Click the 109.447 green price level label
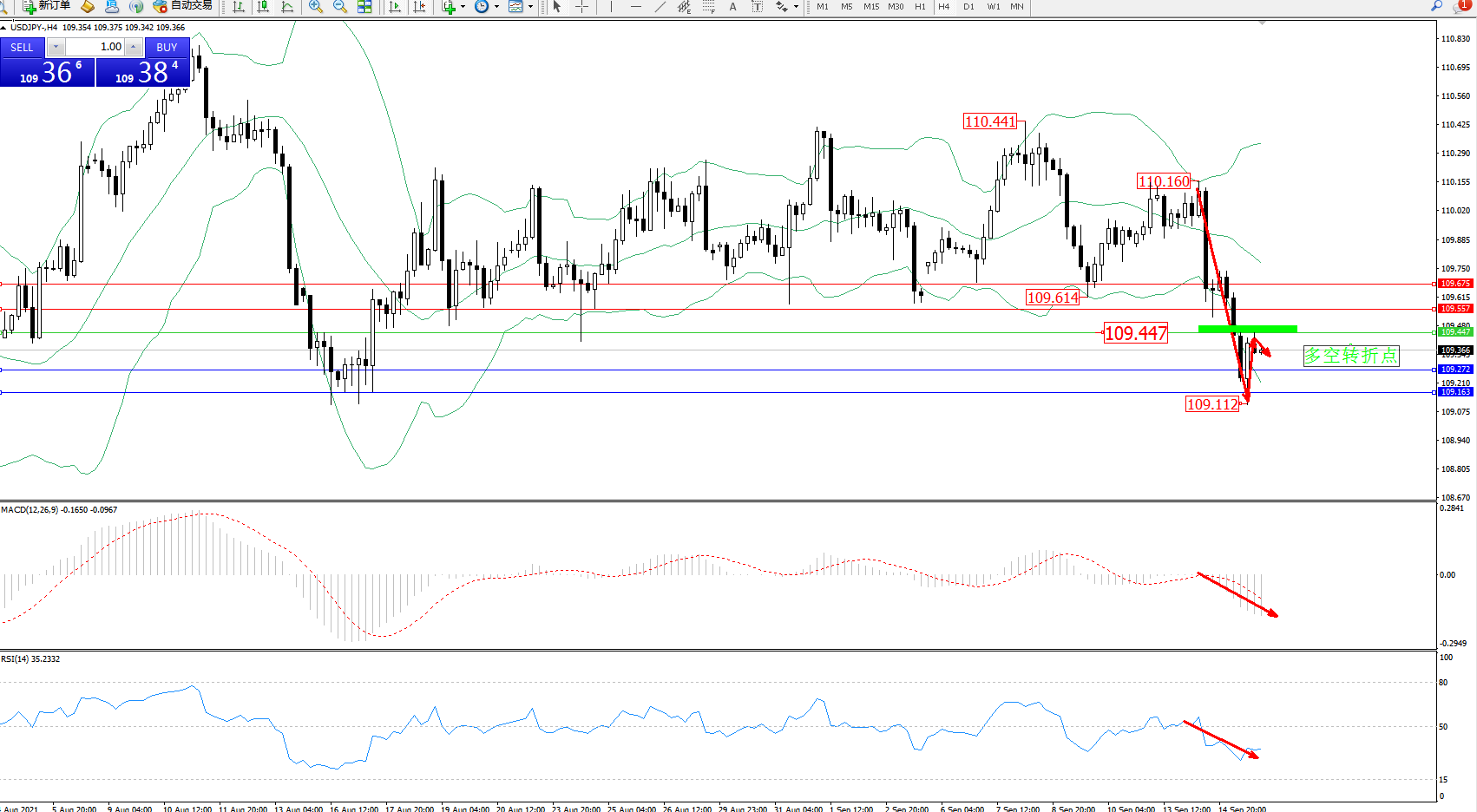The image size is (1477, 812). [1455, 332]
